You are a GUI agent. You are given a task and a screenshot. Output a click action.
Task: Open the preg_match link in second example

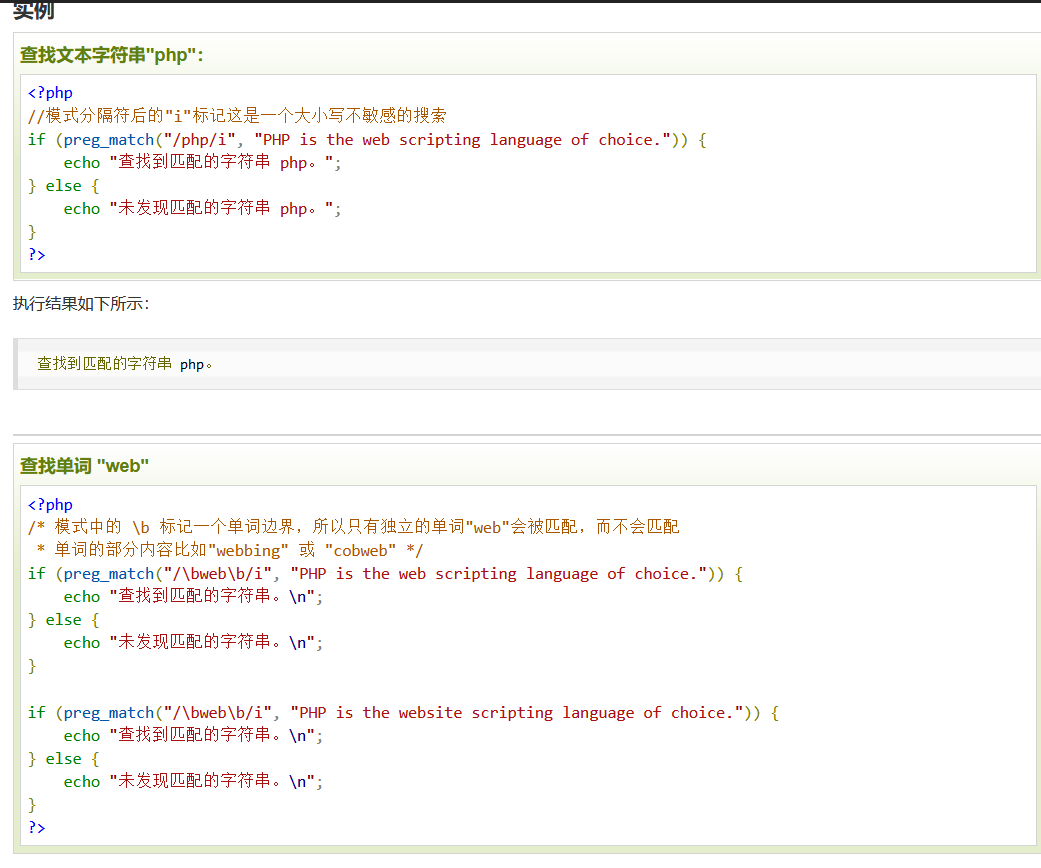coord(108,573)
